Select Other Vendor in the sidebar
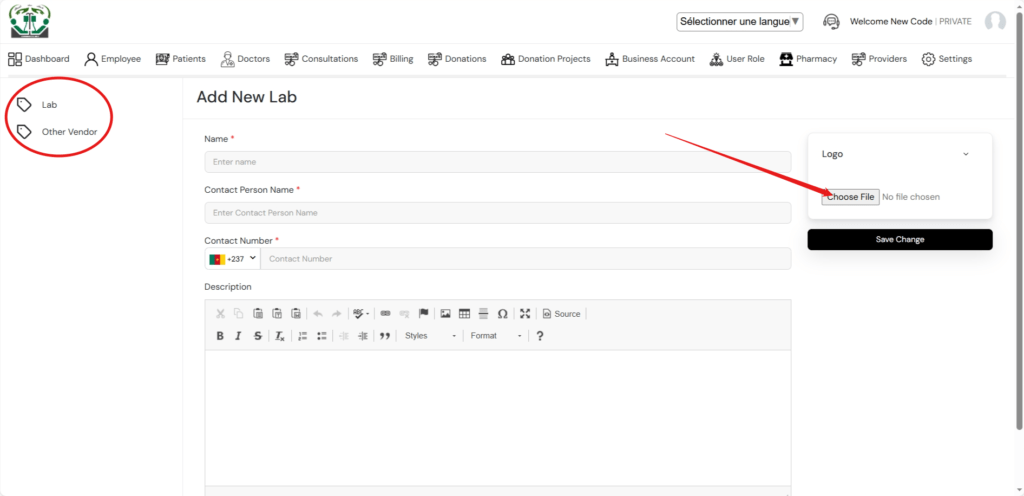Viewport: 1024px width, 496px height. pyautogui.click(x=69, y=132)
